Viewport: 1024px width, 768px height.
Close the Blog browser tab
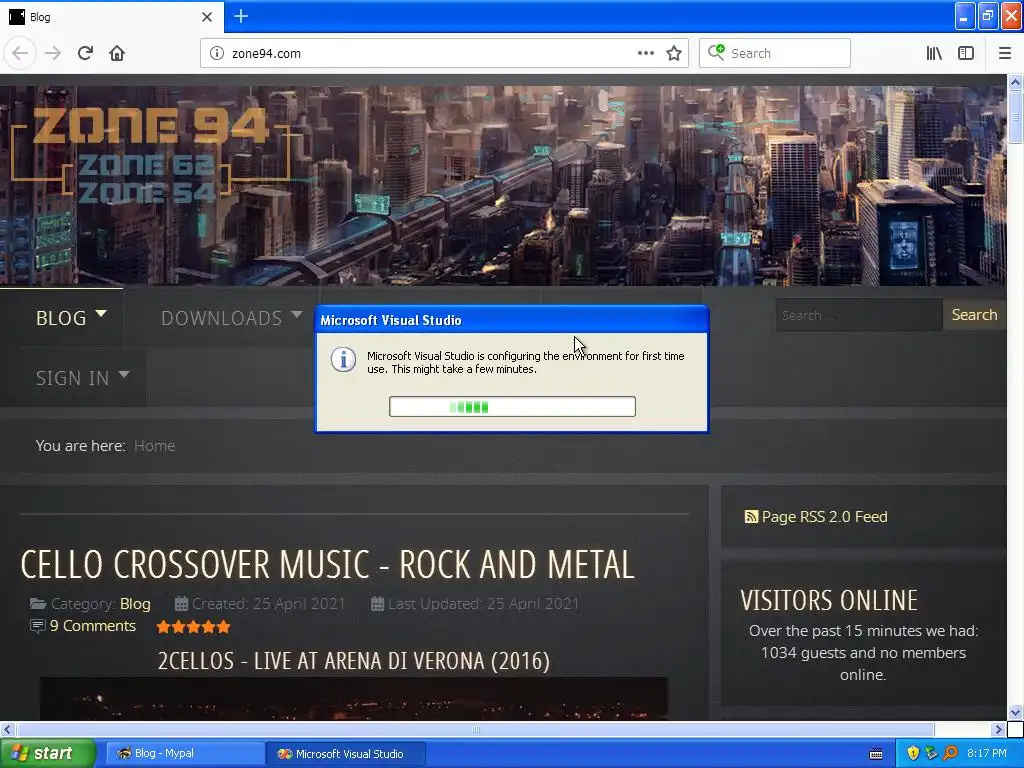click(207, 17)
